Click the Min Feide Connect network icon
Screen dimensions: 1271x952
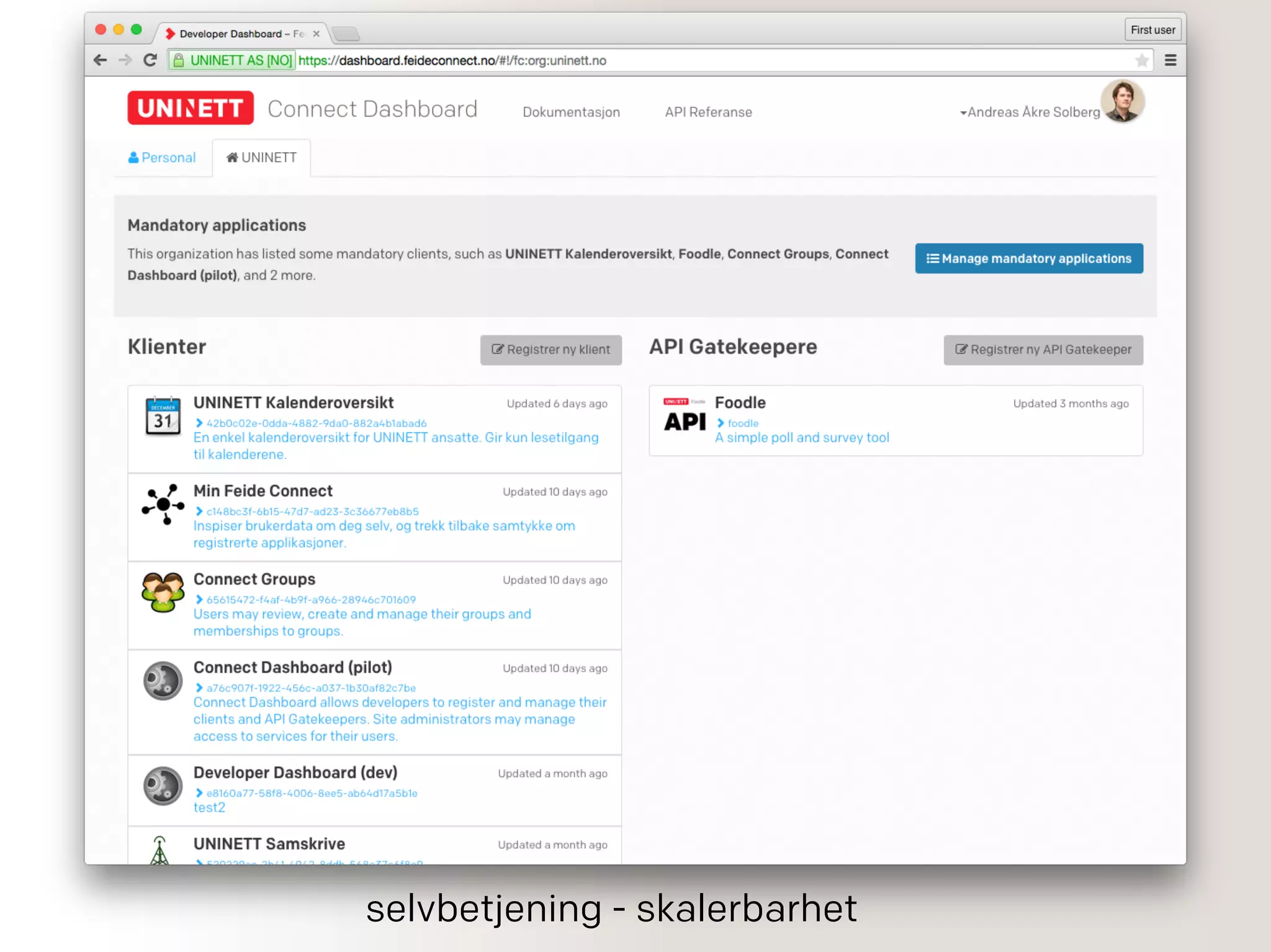pyautogui.click(x=163, y=505)
